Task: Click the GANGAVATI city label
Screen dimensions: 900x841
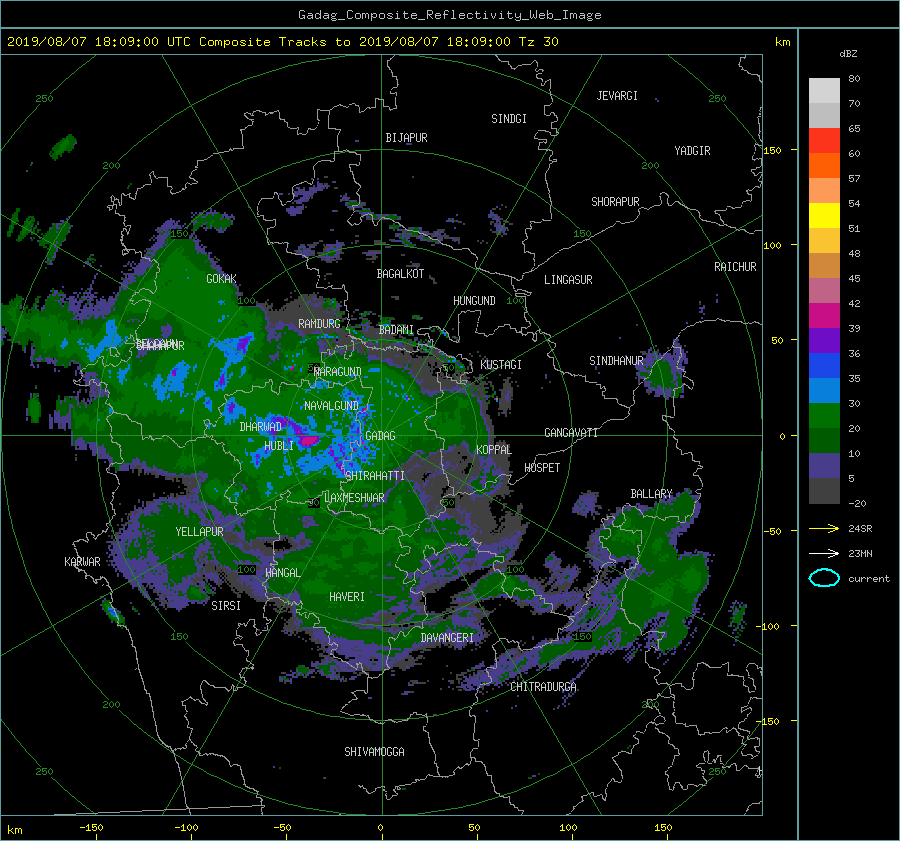Action: 571,432
